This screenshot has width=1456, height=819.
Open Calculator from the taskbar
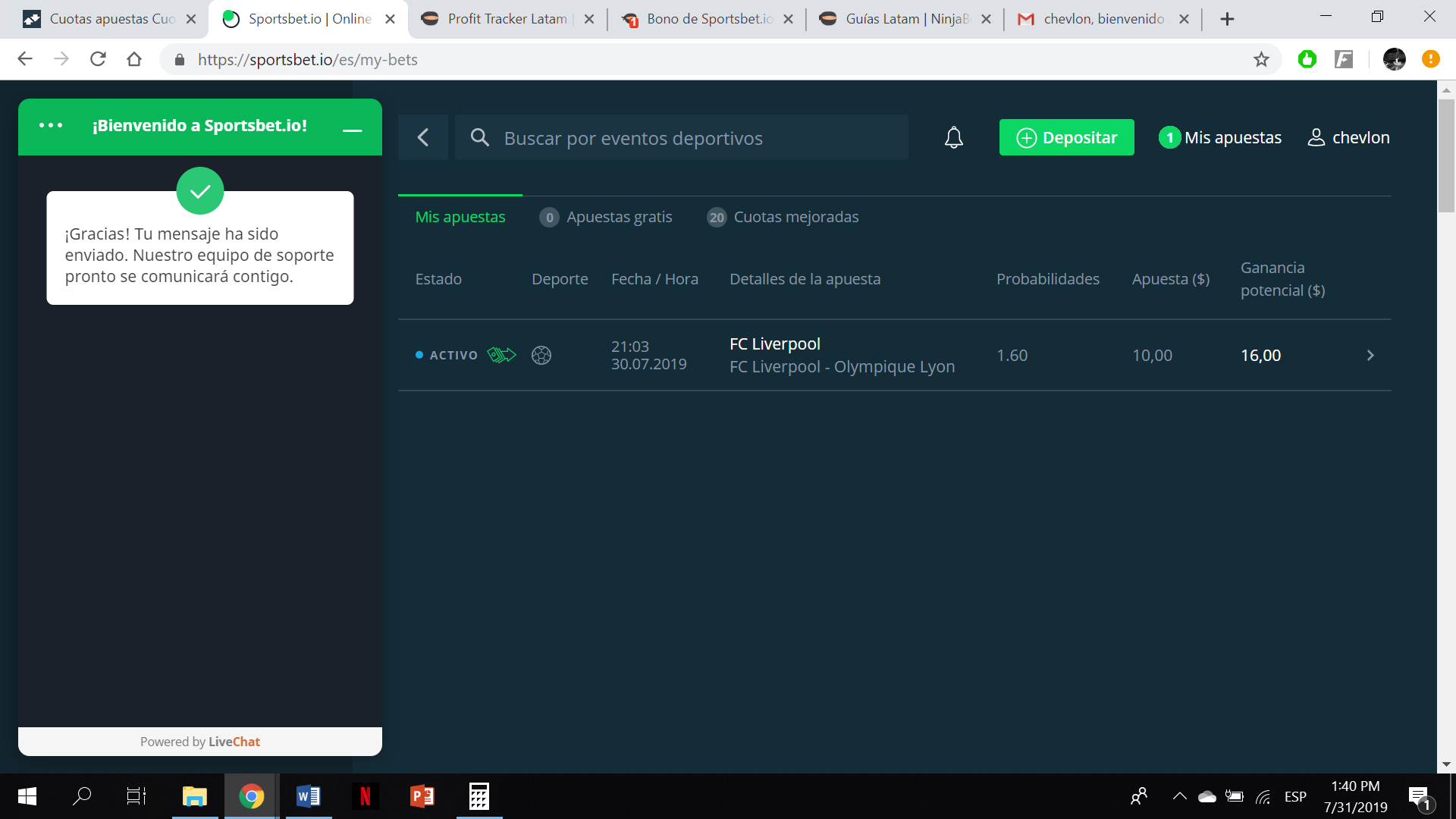(x=479, y=796)
